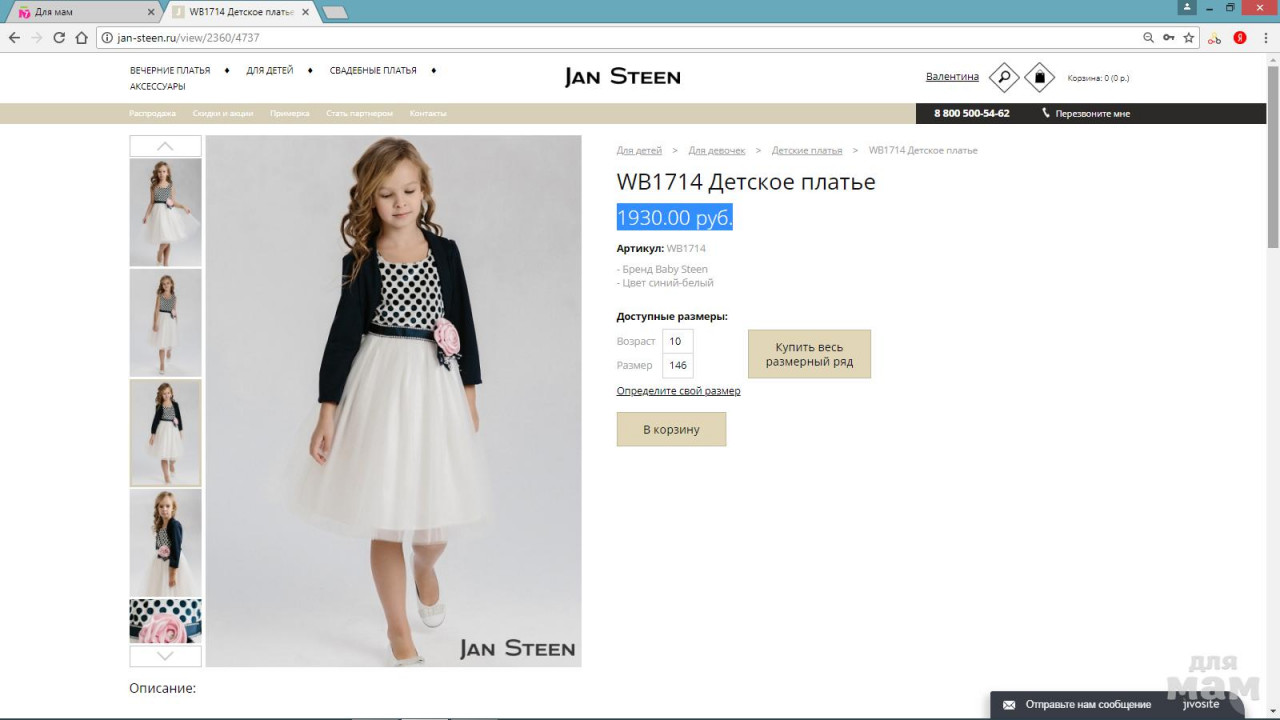Bookmark page with the star icon
Image resolution: width=1280 pixels, height=720 pixels.
pos(1189,38)
